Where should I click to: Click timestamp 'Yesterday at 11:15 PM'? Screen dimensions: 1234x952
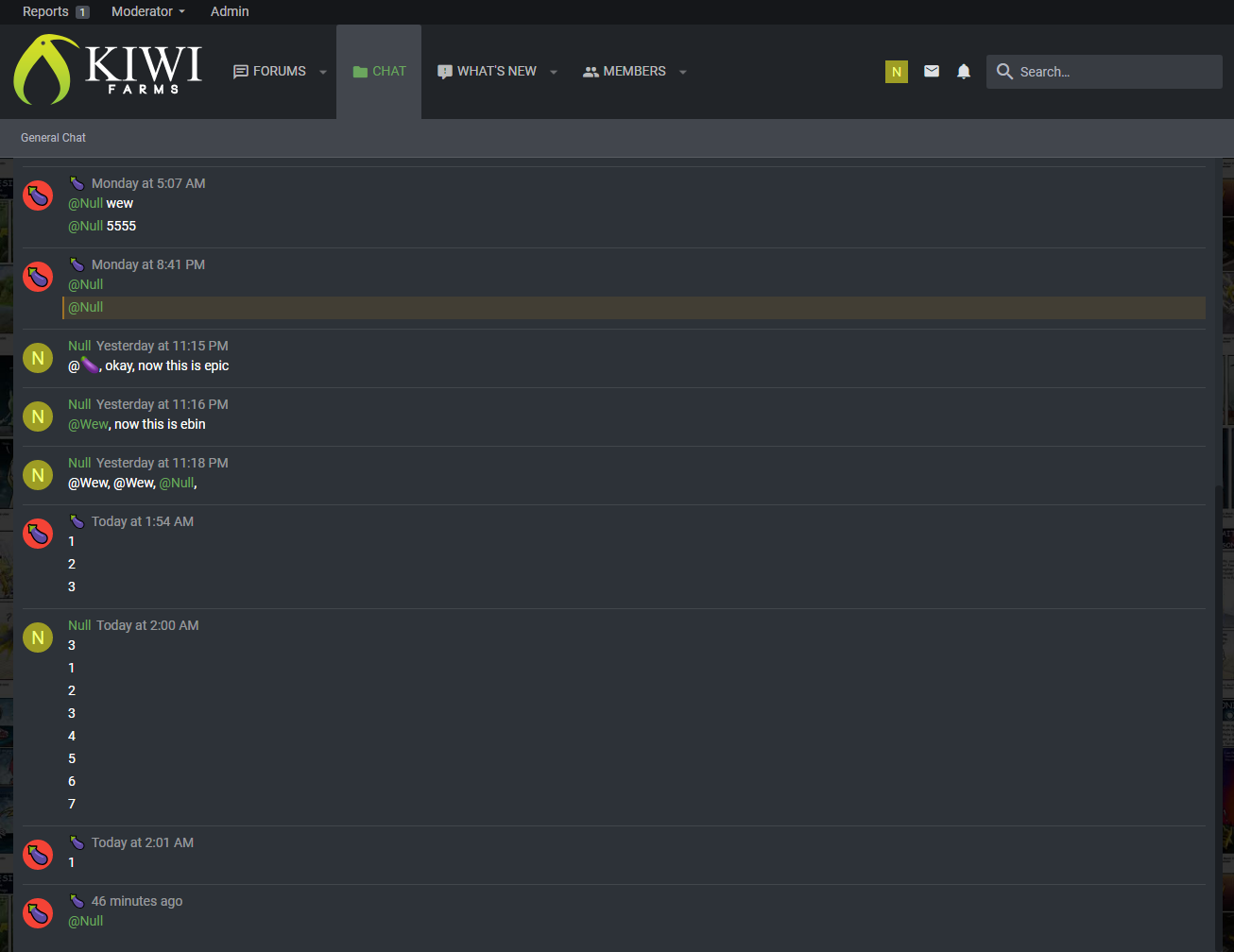tap(163, 346)
